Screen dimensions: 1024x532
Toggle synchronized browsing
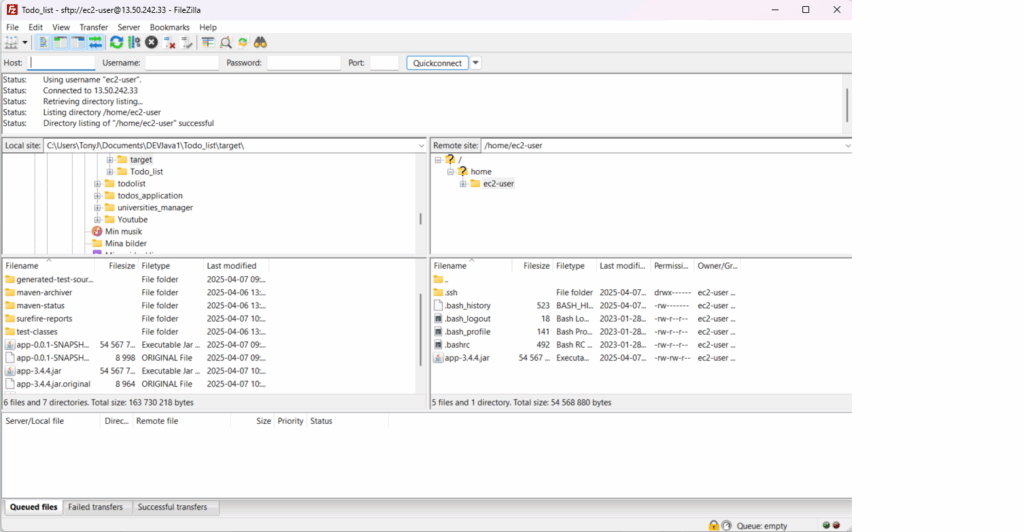coord(243,42)
